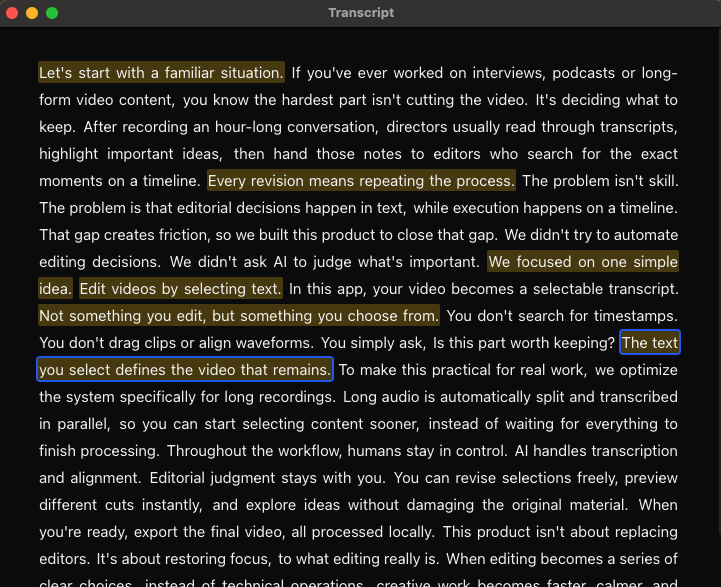Unselect the highlighted "Edit videos by selecting text." sentence
Image resolution: width=721 pixels, height=587 pixels.
tap(181, 289)
